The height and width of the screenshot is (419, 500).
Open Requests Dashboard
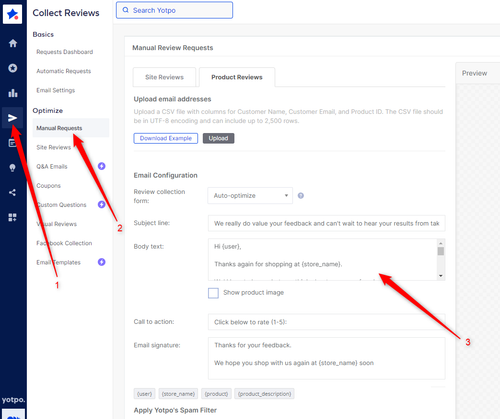[65, 52]
